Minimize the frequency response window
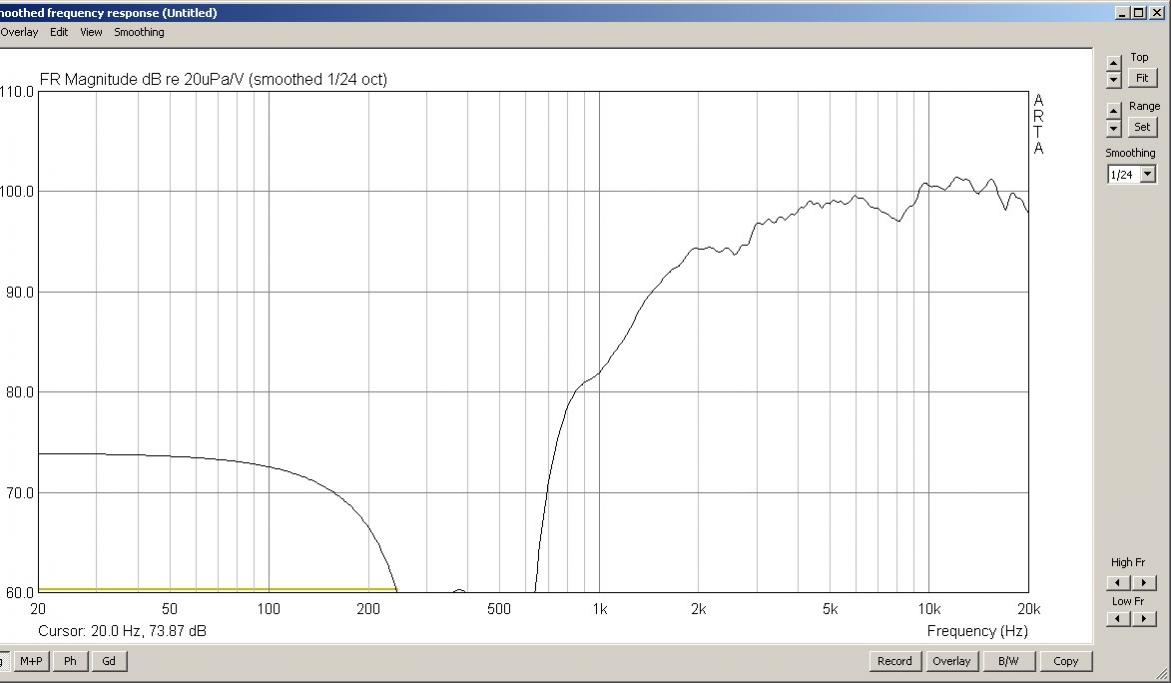 [1122, 13]
